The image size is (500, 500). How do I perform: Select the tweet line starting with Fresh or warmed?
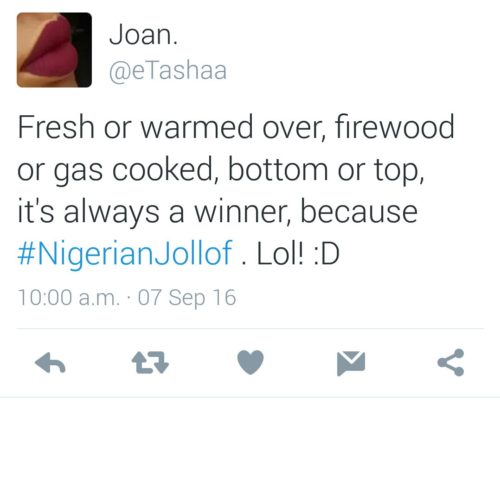tap(236, 127)
